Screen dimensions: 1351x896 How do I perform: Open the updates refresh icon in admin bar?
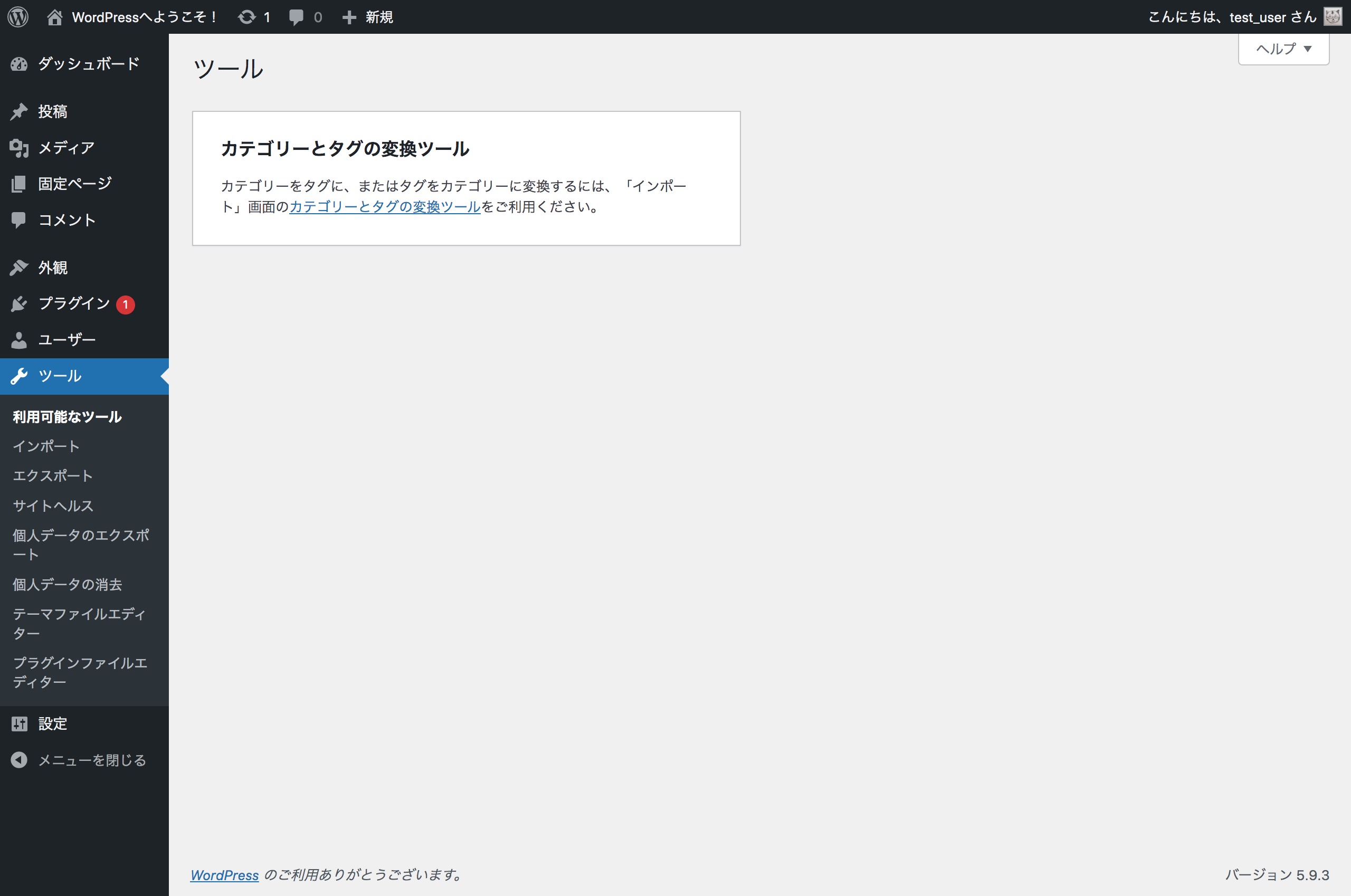(247, 17)
